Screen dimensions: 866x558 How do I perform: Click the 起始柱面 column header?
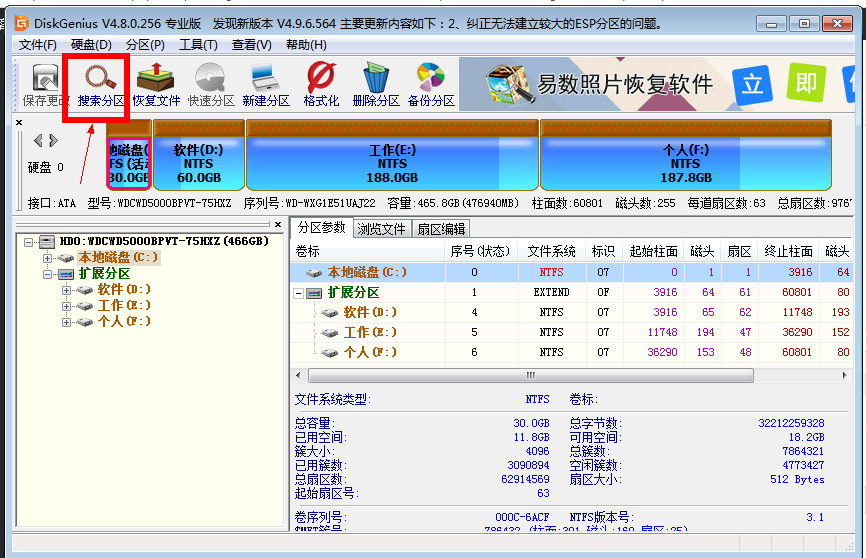coord(653,251)
